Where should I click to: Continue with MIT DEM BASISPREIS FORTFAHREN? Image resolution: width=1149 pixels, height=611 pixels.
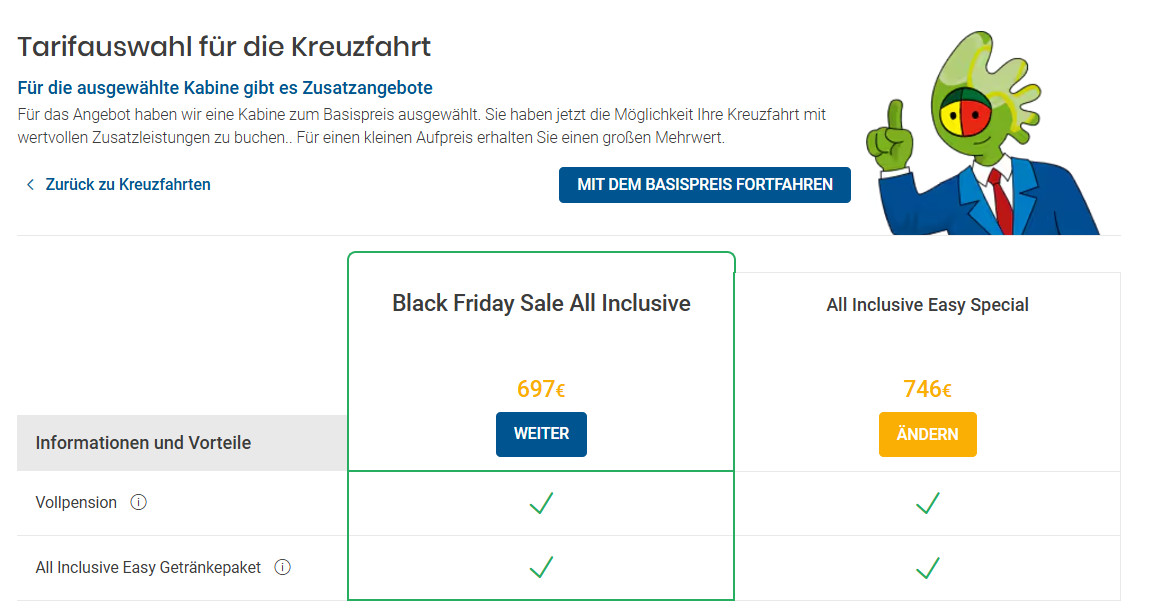tap(704, 185)
